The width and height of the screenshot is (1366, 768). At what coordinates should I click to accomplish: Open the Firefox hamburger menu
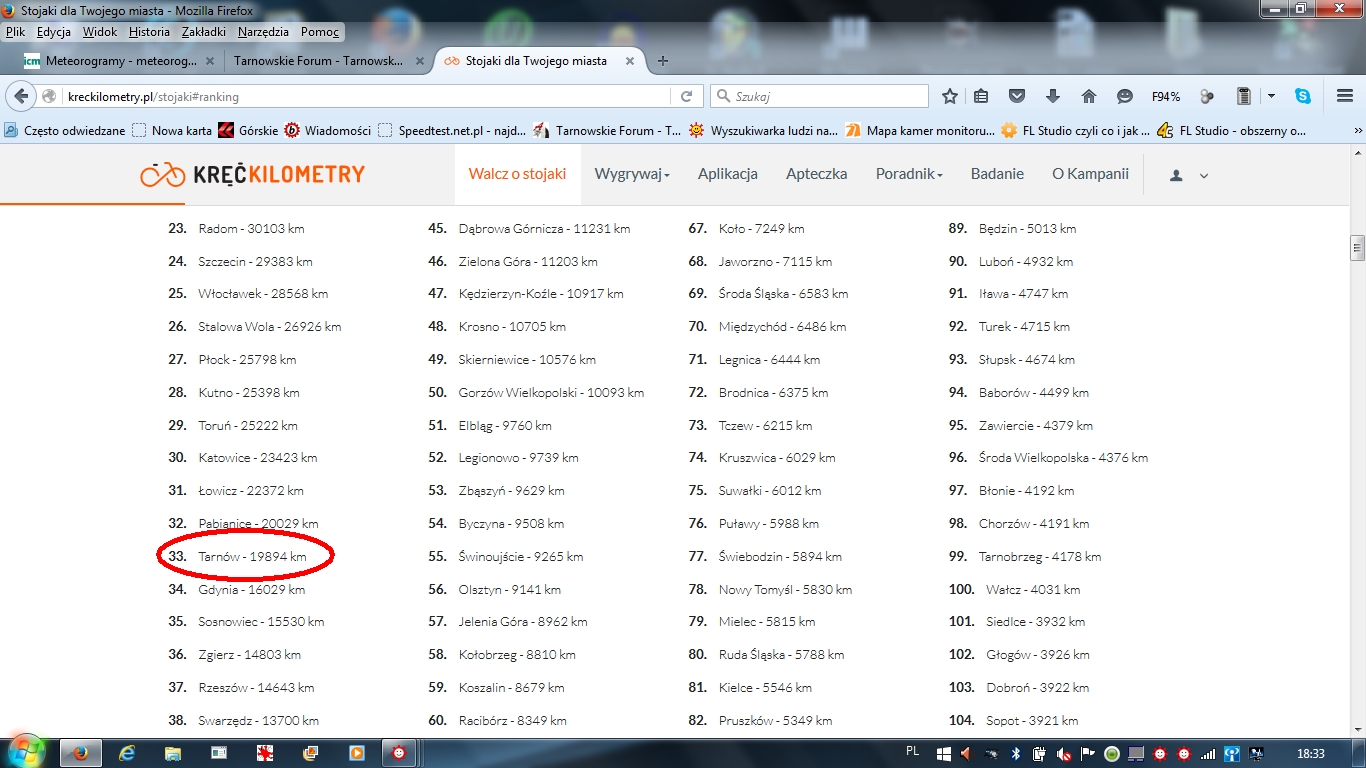point(1345,97)
